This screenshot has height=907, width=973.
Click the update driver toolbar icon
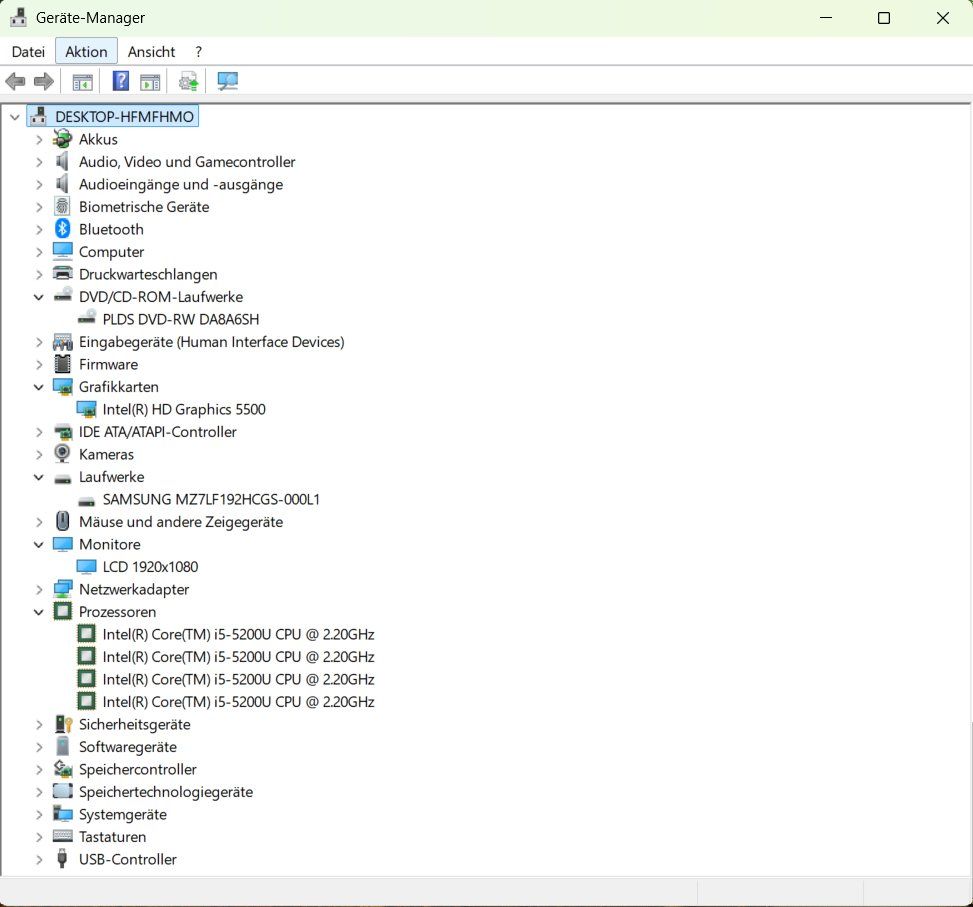point(189,81)
